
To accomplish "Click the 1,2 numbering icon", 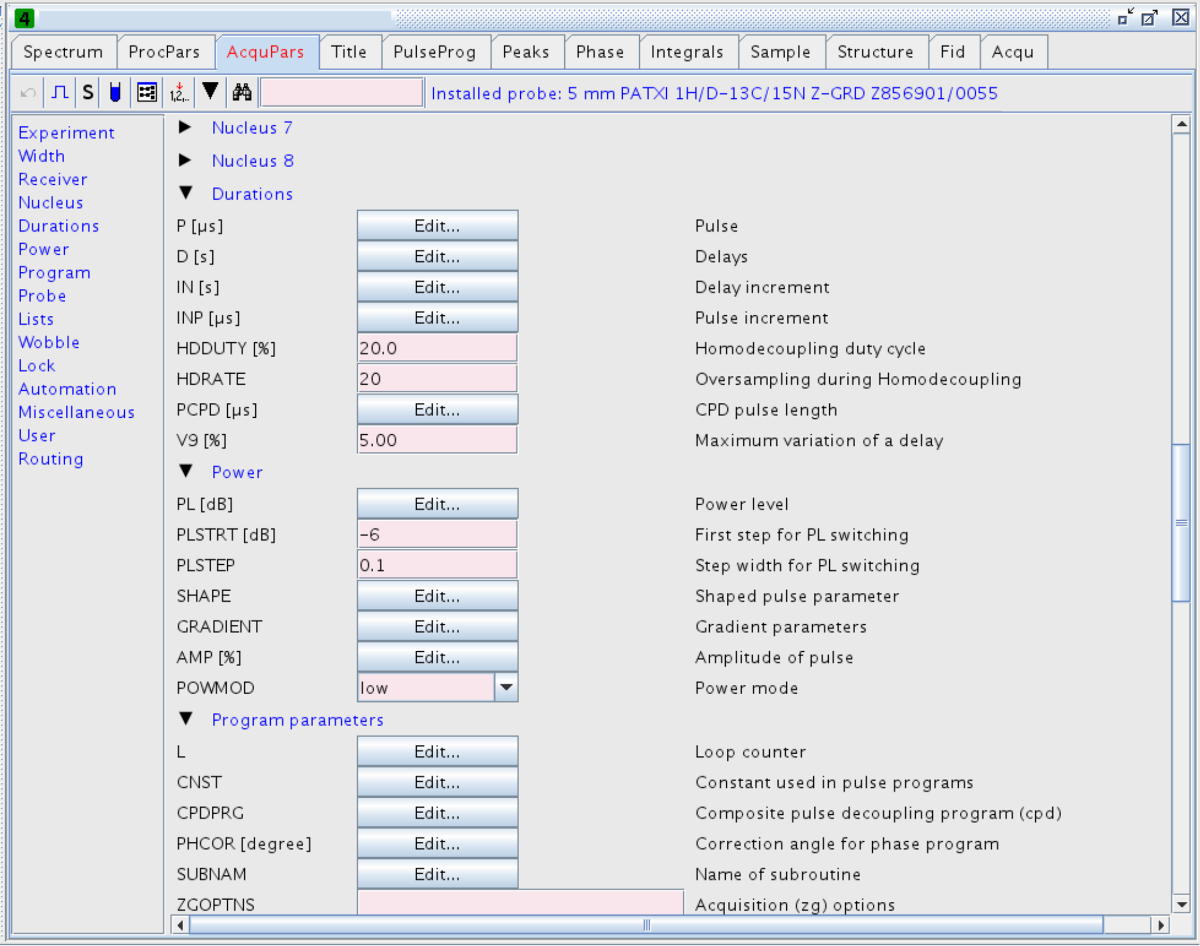I will point(178,93).
